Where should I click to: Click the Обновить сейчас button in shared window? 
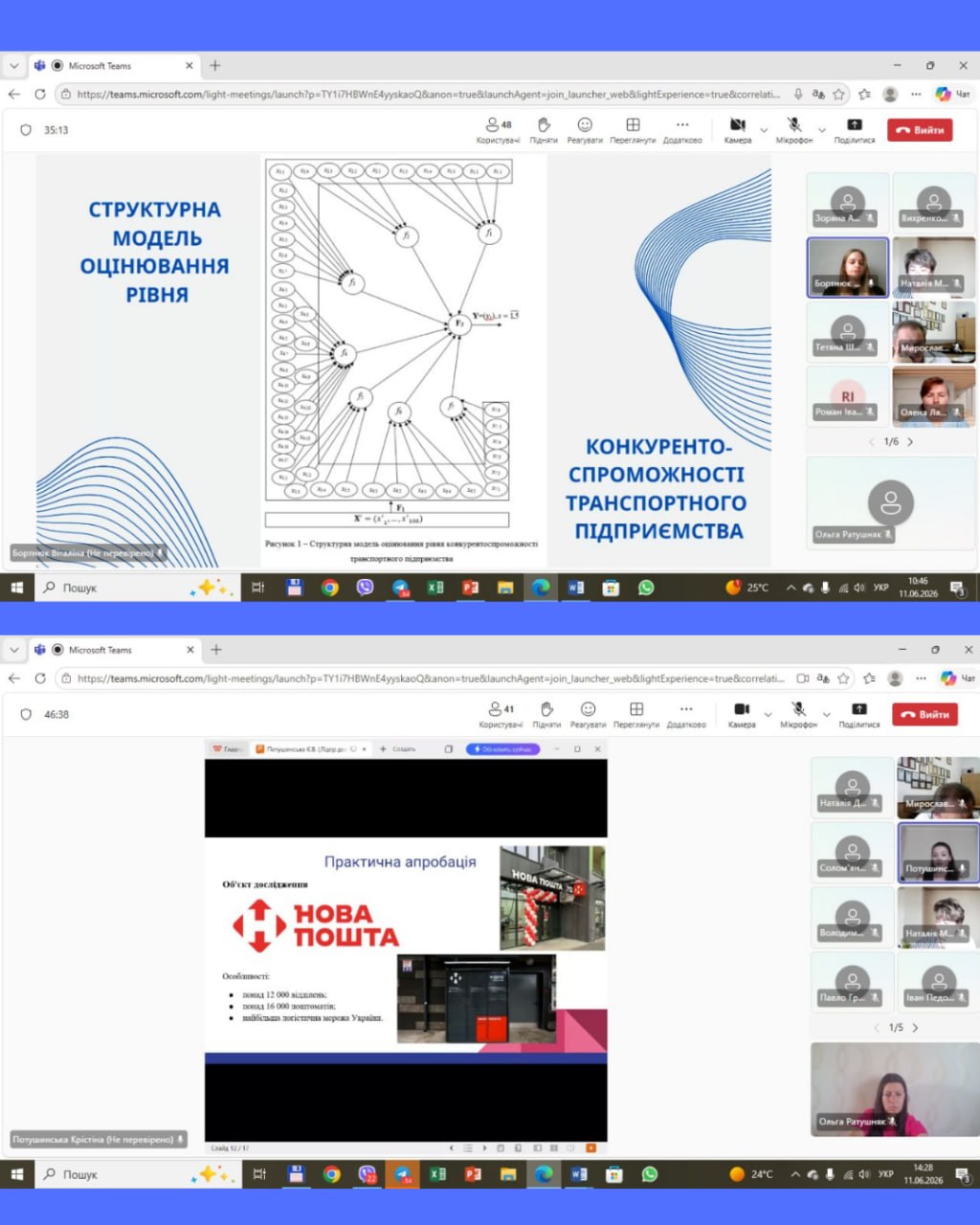point(503,749)
